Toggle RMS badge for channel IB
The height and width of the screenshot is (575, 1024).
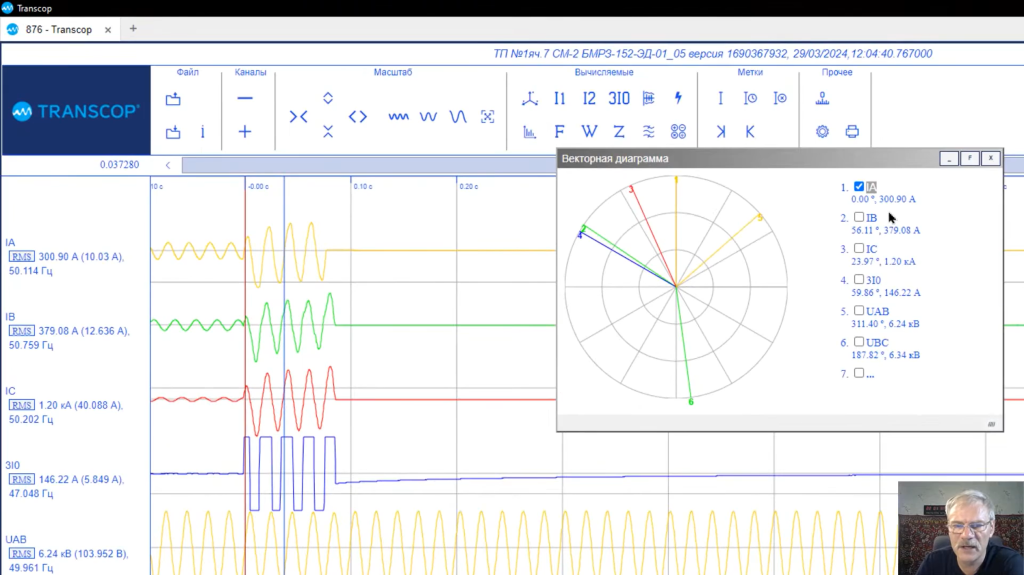[x=22, y=331]
